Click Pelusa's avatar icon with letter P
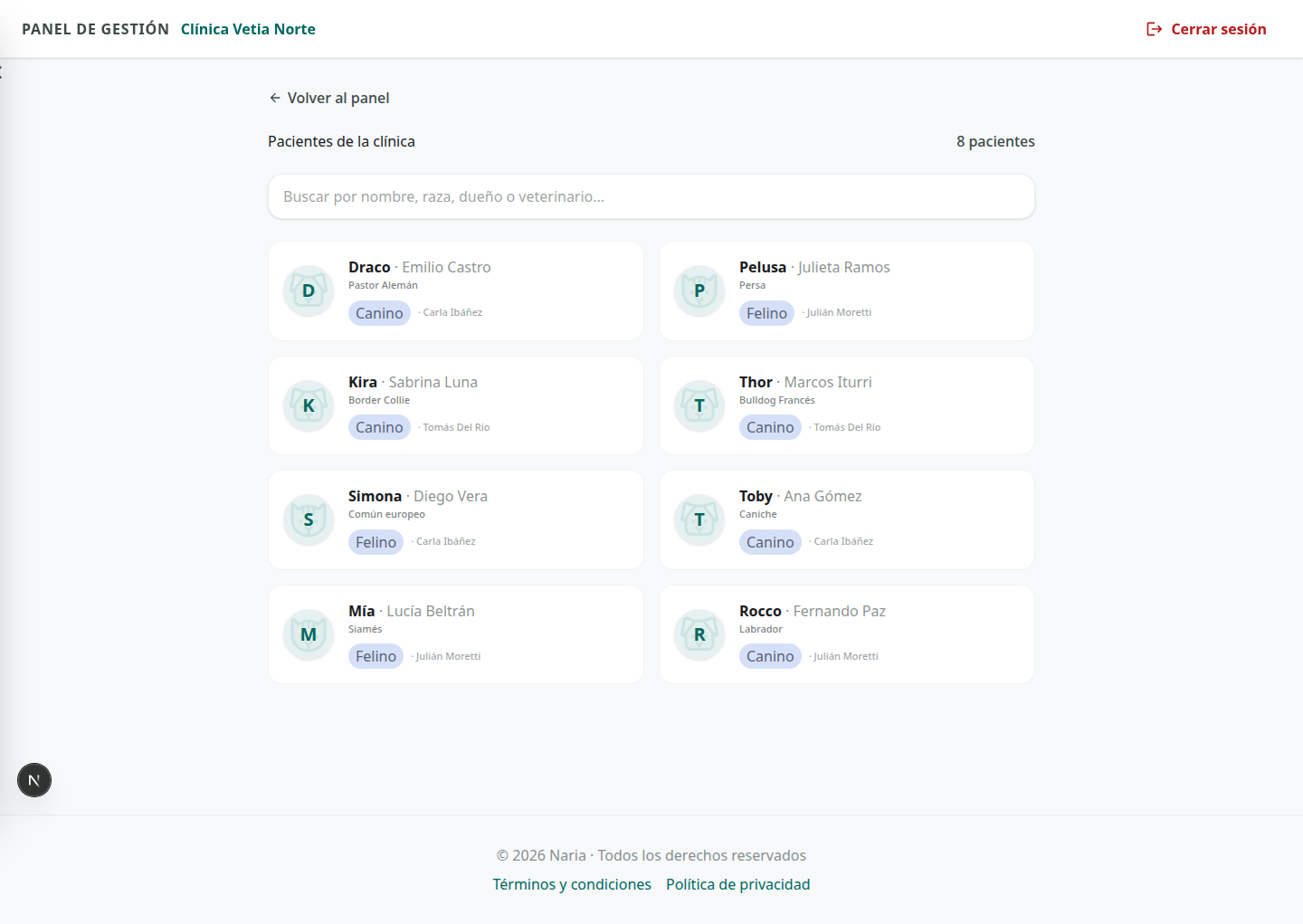The image size is (1303, 924). click(699, 291)
